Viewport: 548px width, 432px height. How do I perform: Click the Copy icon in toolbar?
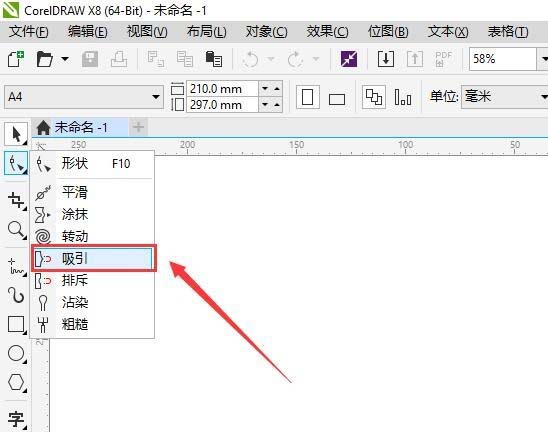tap(185, 59)
